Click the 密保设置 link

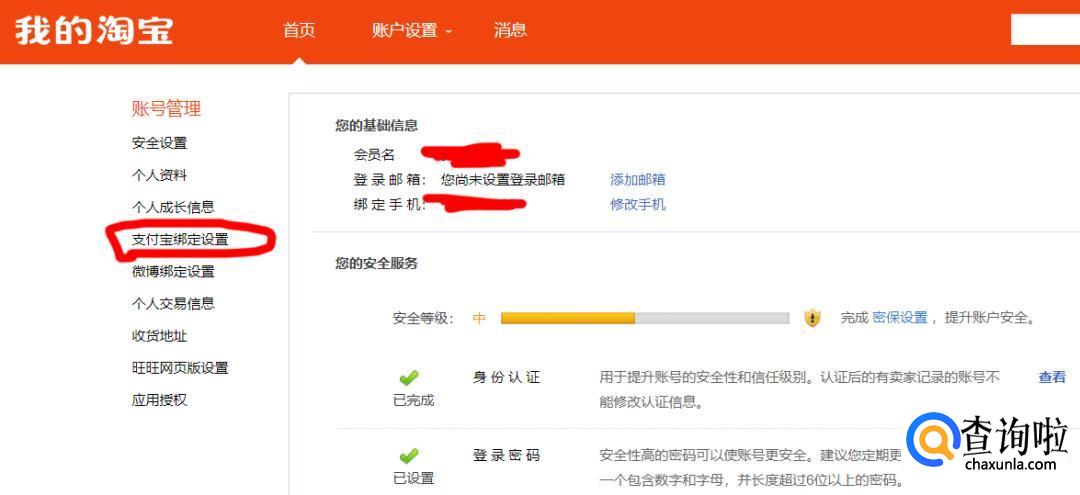coord(900,318)
